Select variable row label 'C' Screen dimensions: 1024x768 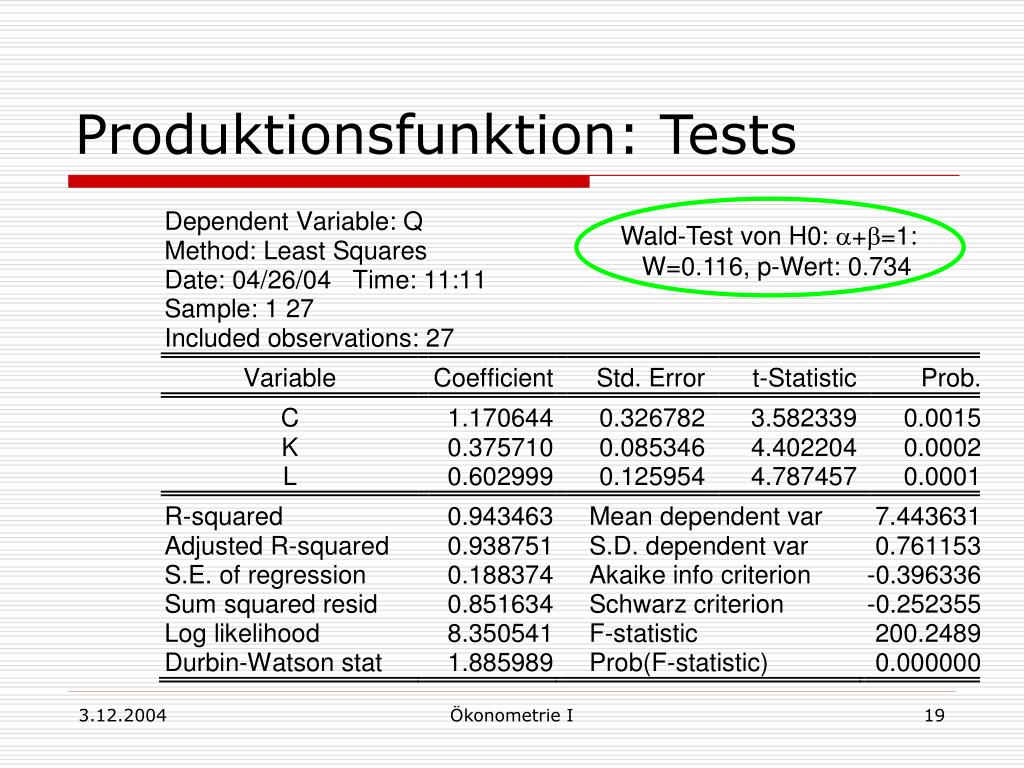pos(289,418)
